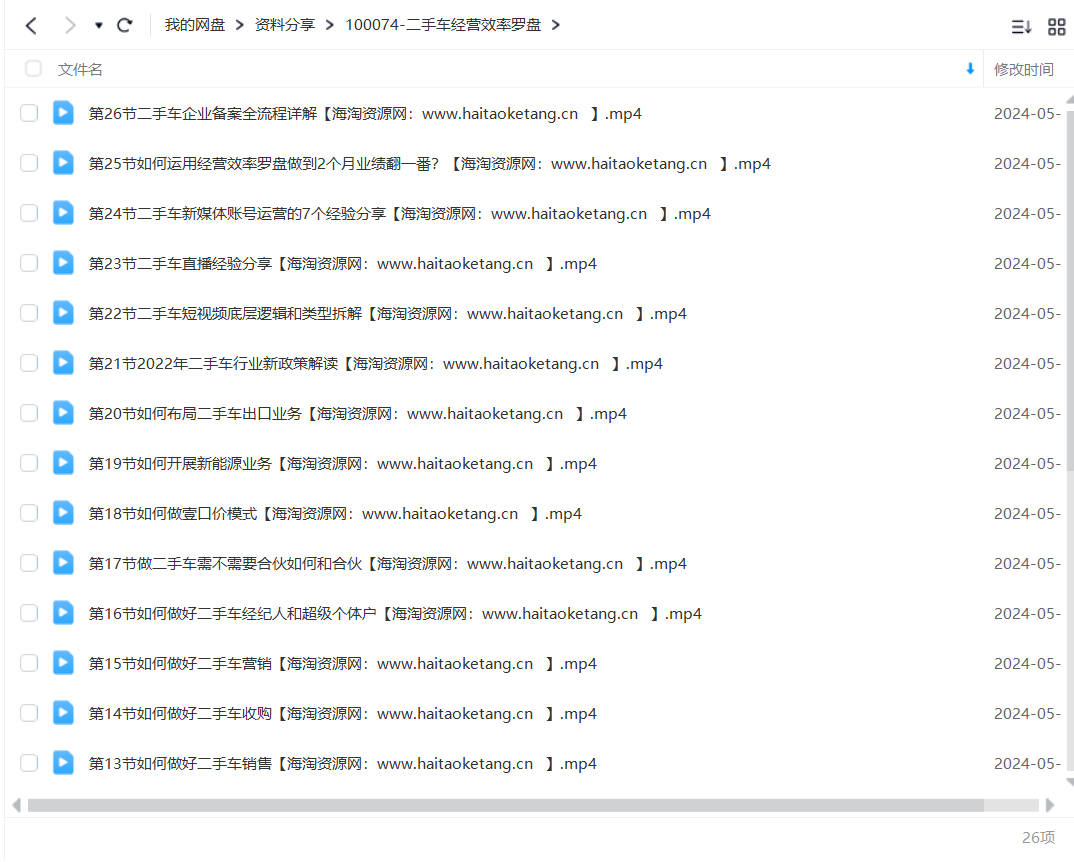Click the video icon of 第23节 file
The height and width of the screenshot is (862, 1074).
coord(63,262)
